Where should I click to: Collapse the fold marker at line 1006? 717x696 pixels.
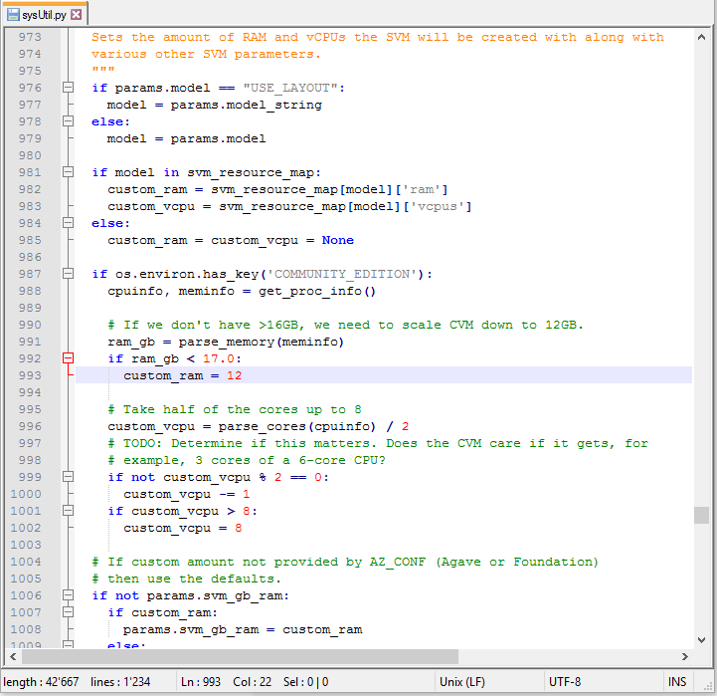point(68,596)
